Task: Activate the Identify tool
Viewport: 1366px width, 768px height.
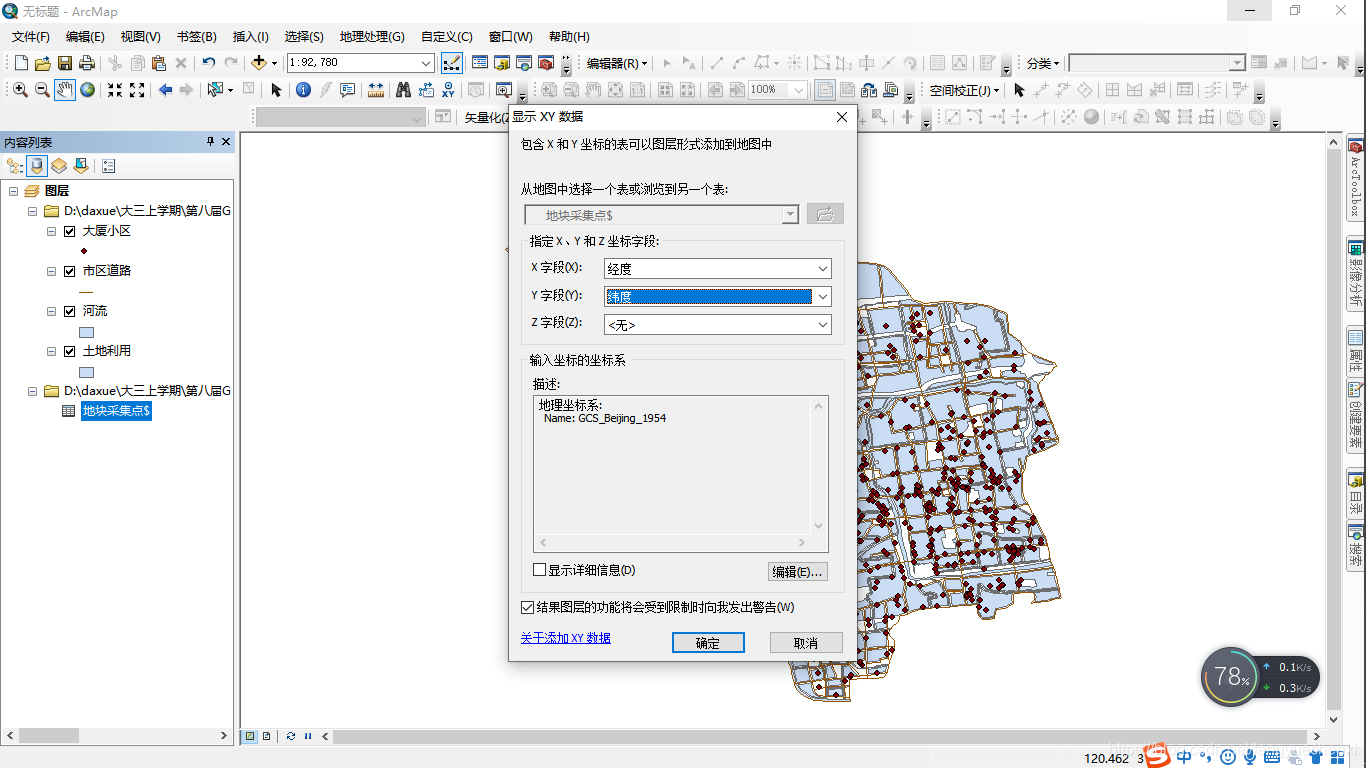Action: pyautogui.click(x=304, y=90)
